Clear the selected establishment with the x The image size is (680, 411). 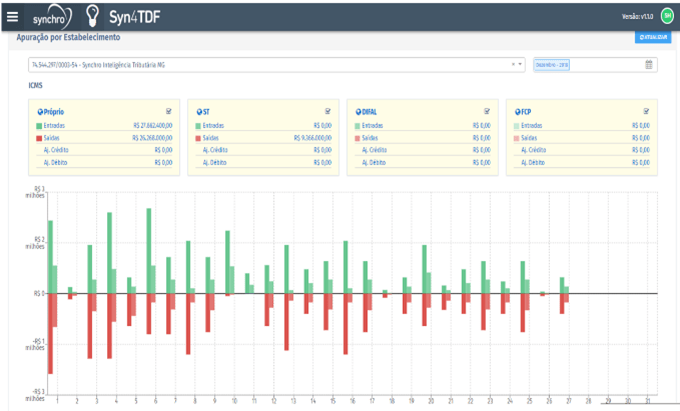[x=513, y=64]
